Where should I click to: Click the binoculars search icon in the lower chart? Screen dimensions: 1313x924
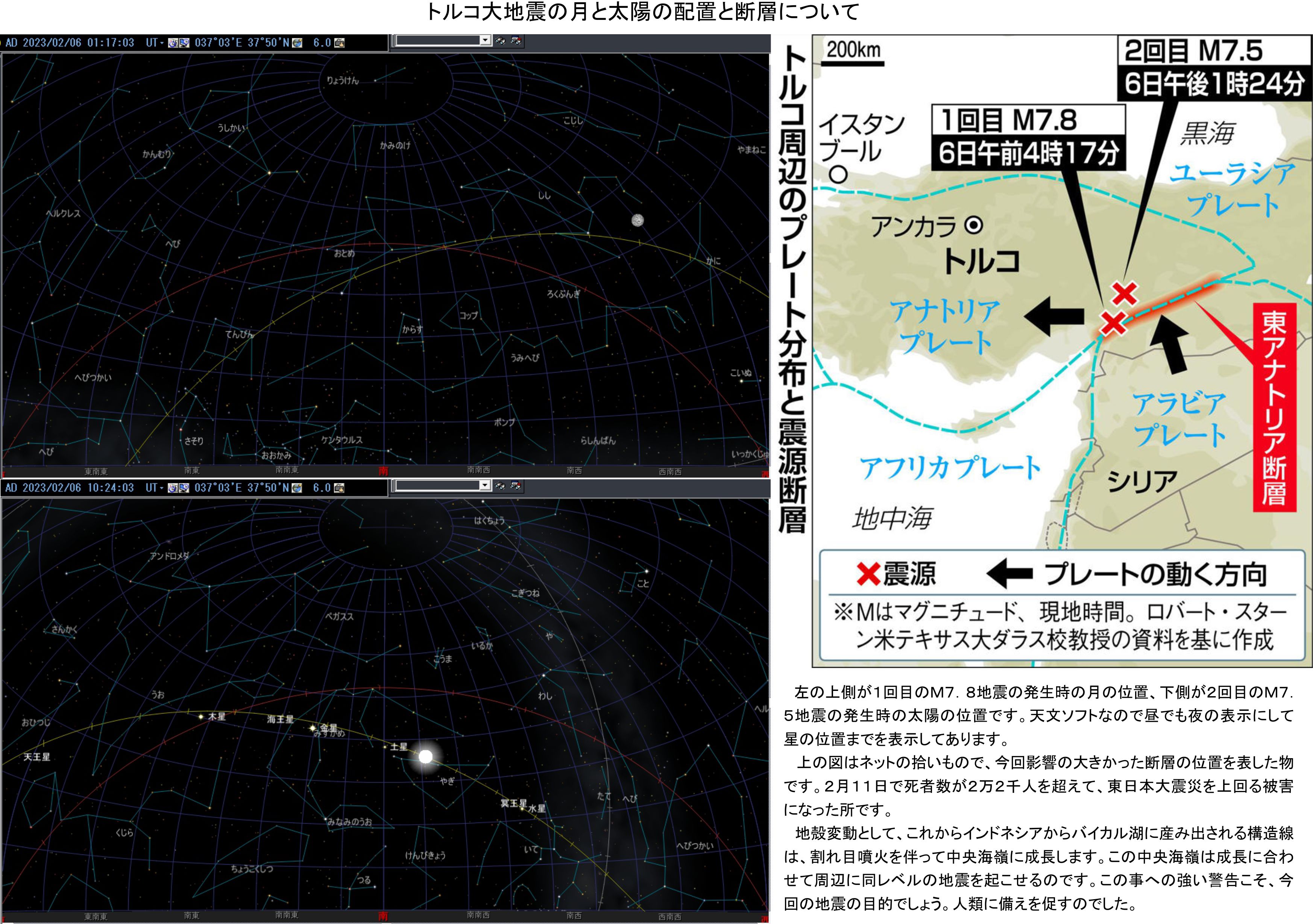point(500,486)
